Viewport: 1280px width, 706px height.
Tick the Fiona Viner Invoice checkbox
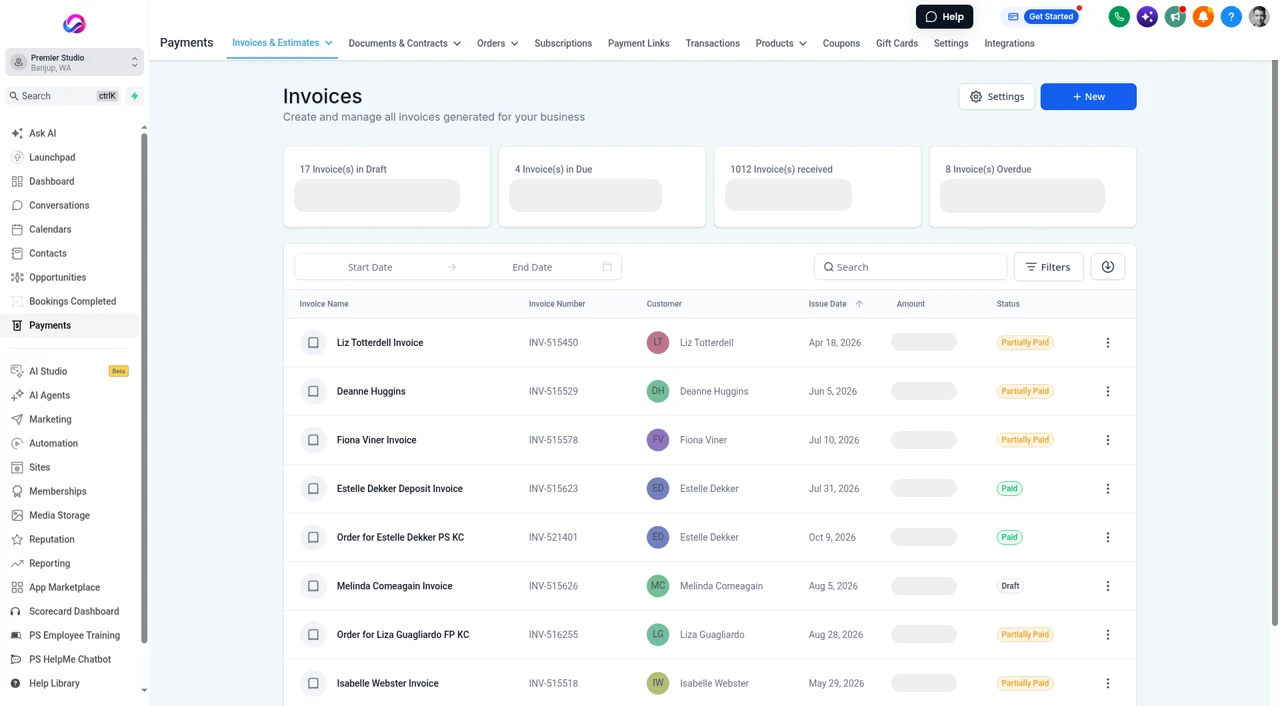click(x=313, y=440)
